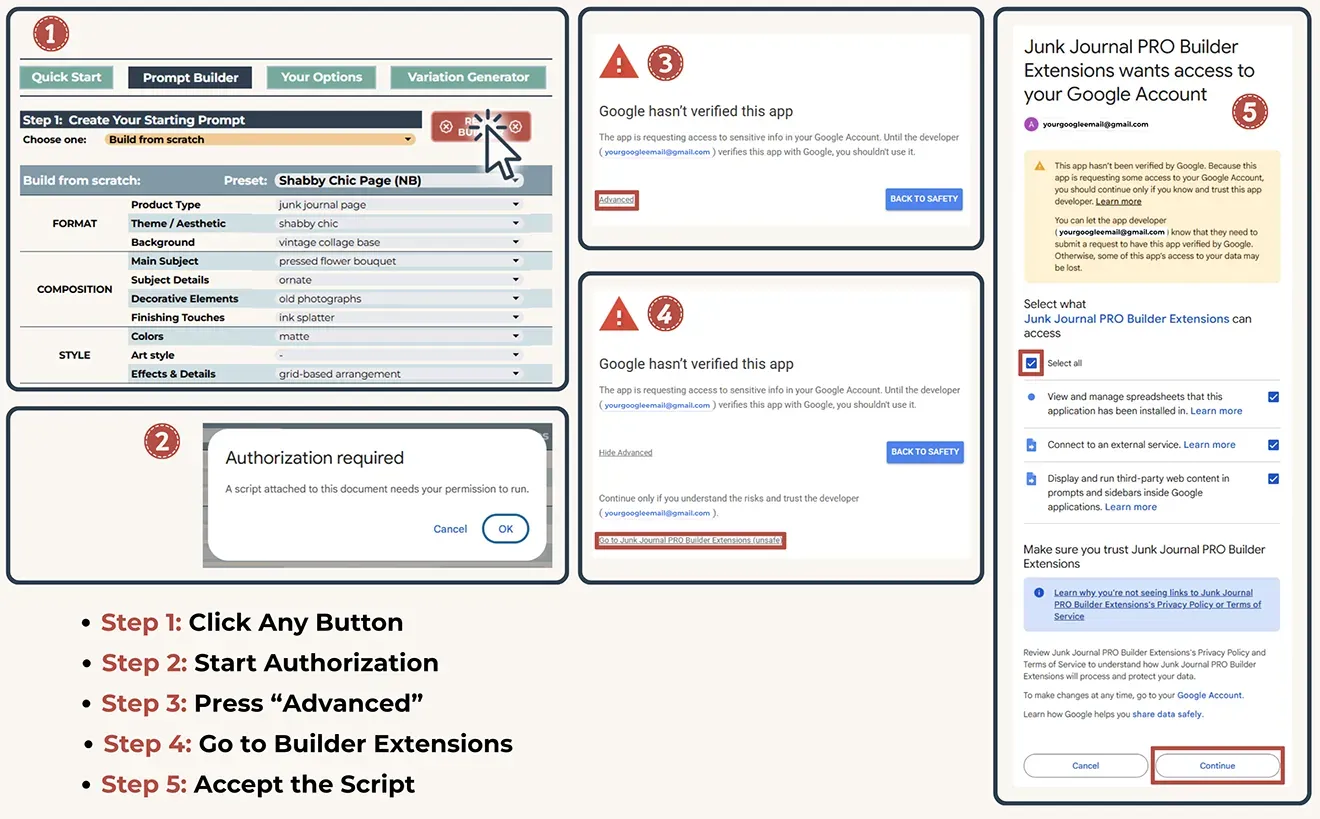This screenshot has width=1320, height=819.
Task: Click the red warning triangle in panel 4
Action: (619, 316)
